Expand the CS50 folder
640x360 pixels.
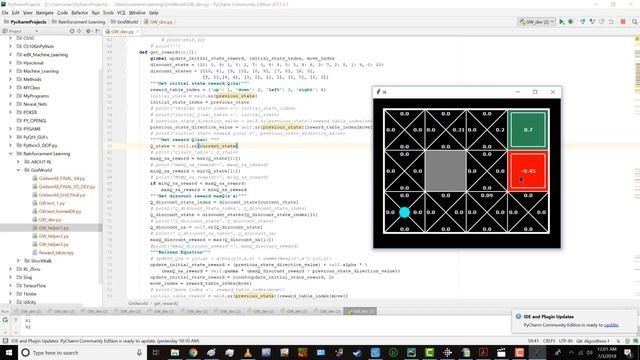pos(11,38)
